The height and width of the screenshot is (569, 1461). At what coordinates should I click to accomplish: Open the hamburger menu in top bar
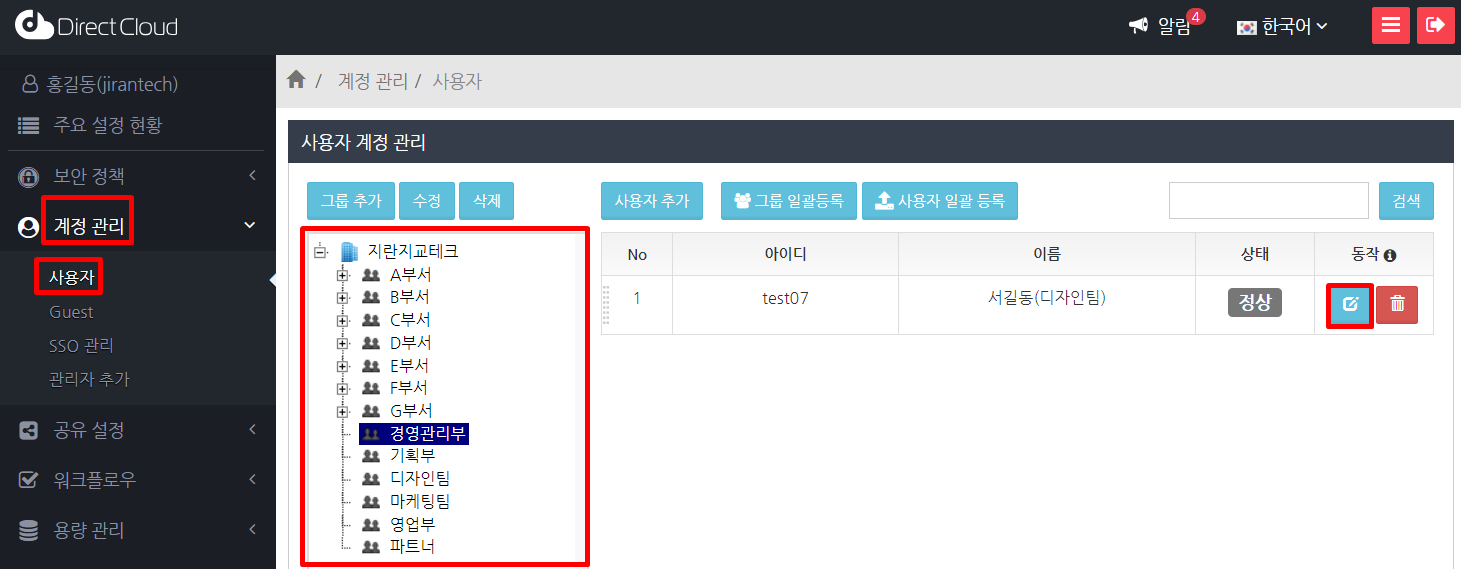coord(1390,26)
